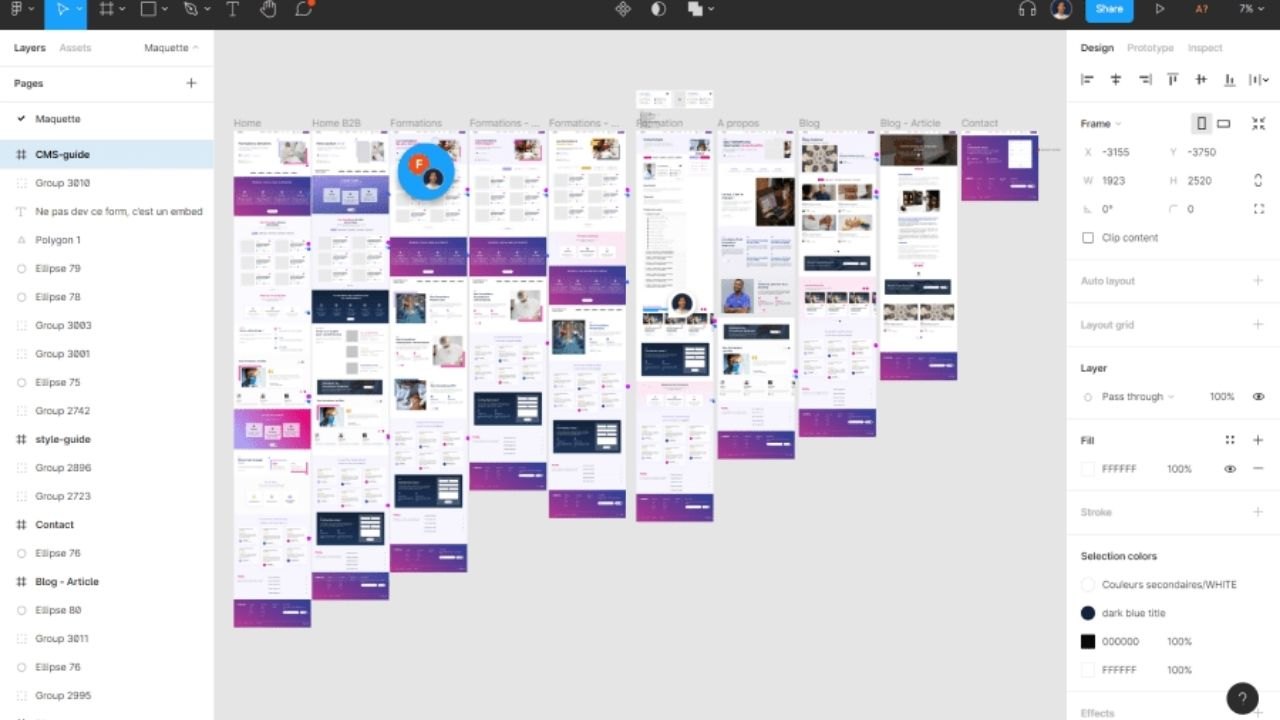
Task: Select the Hand tool
Action: point(268,9)
